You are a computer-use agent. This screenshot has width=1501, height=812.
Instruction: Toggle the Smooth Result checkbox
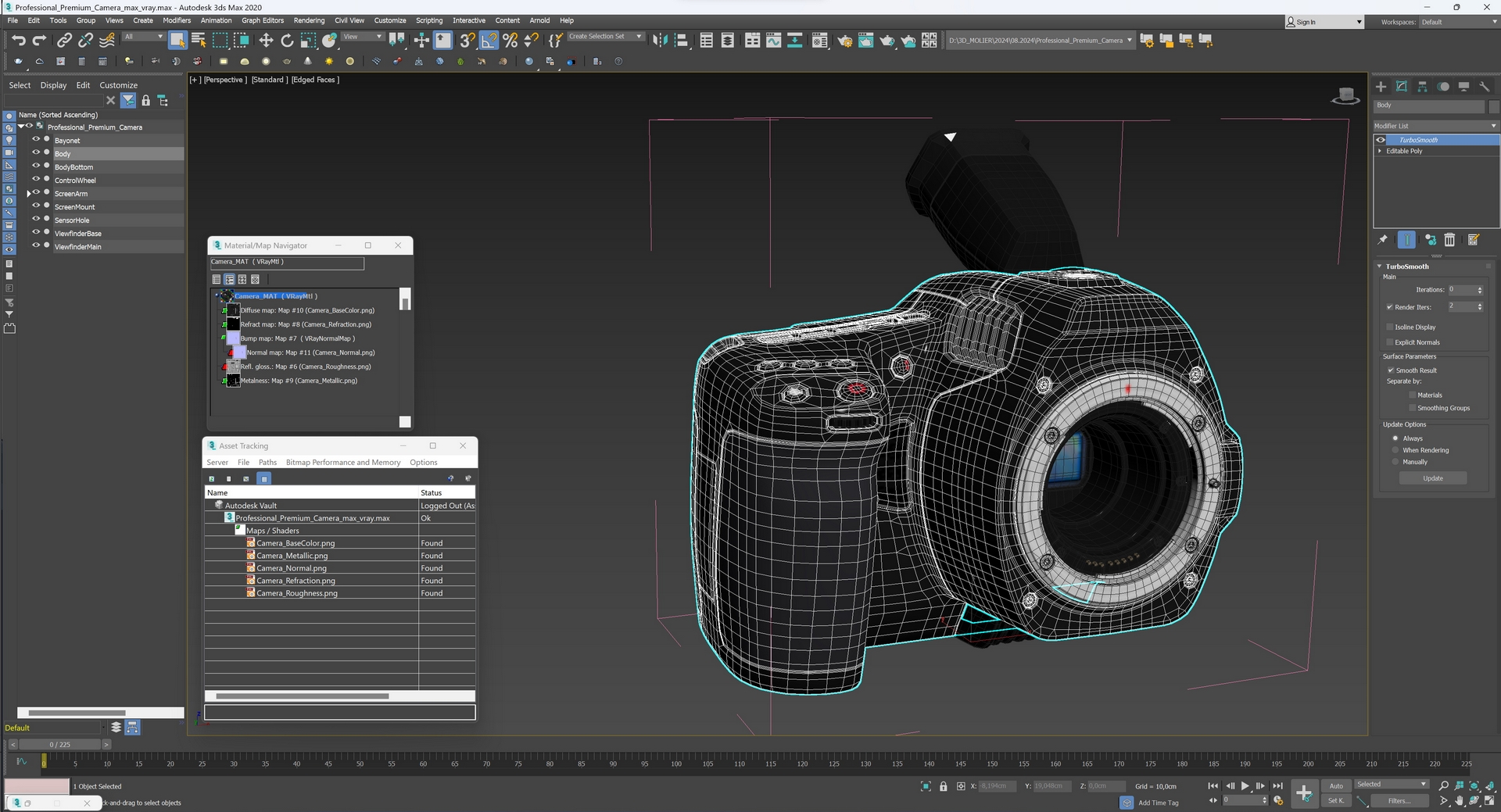(1391, 370)
